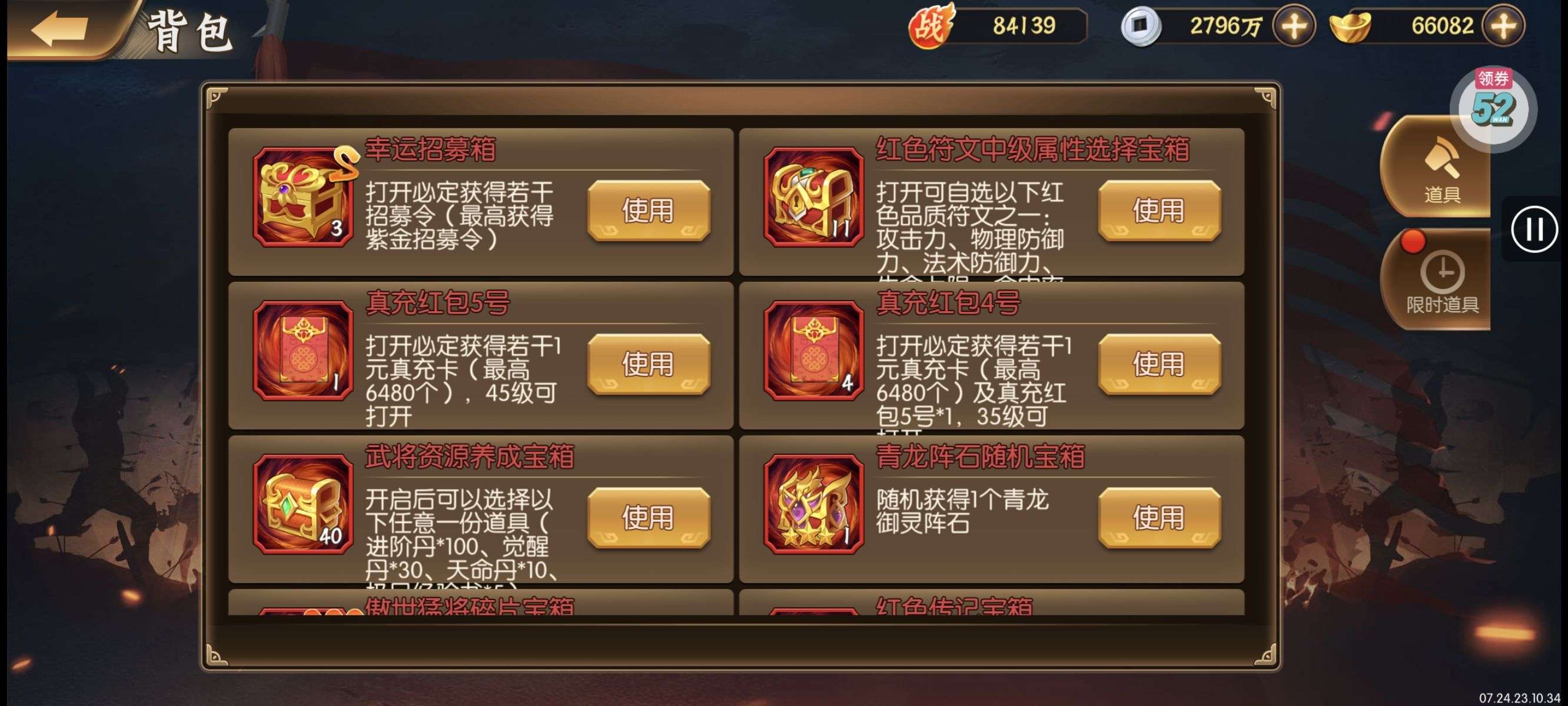Use the 武将资源养成宝箱 item
The width and height of the screenshot is (1568, 706).
coord(649,518)
